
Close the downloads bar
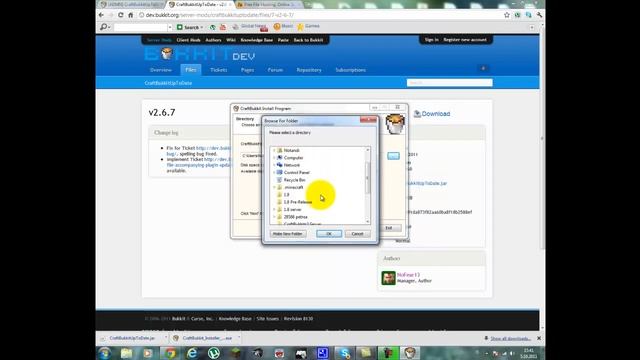[539, 338]
